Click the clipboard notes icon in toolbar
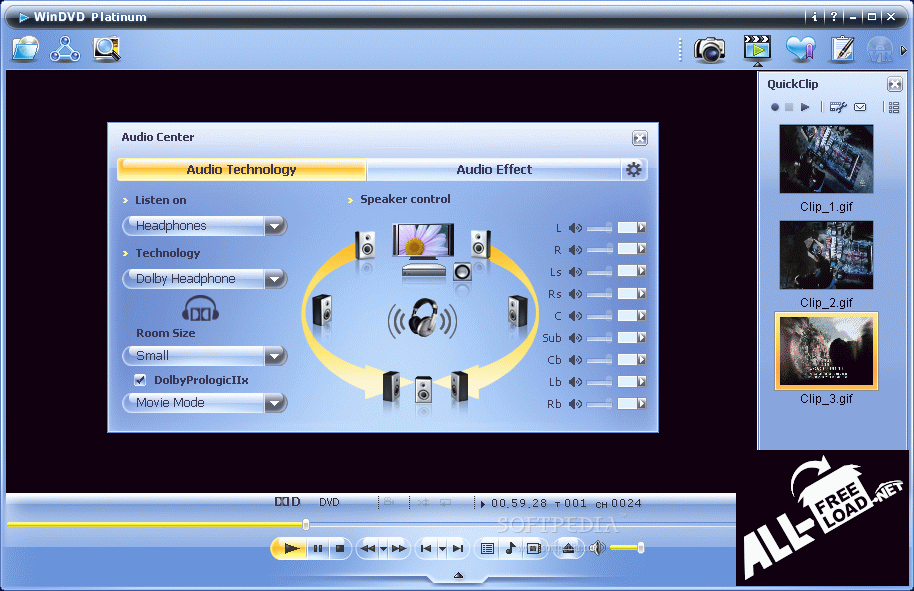The image size is (914, 591). [x=842, y=49]
